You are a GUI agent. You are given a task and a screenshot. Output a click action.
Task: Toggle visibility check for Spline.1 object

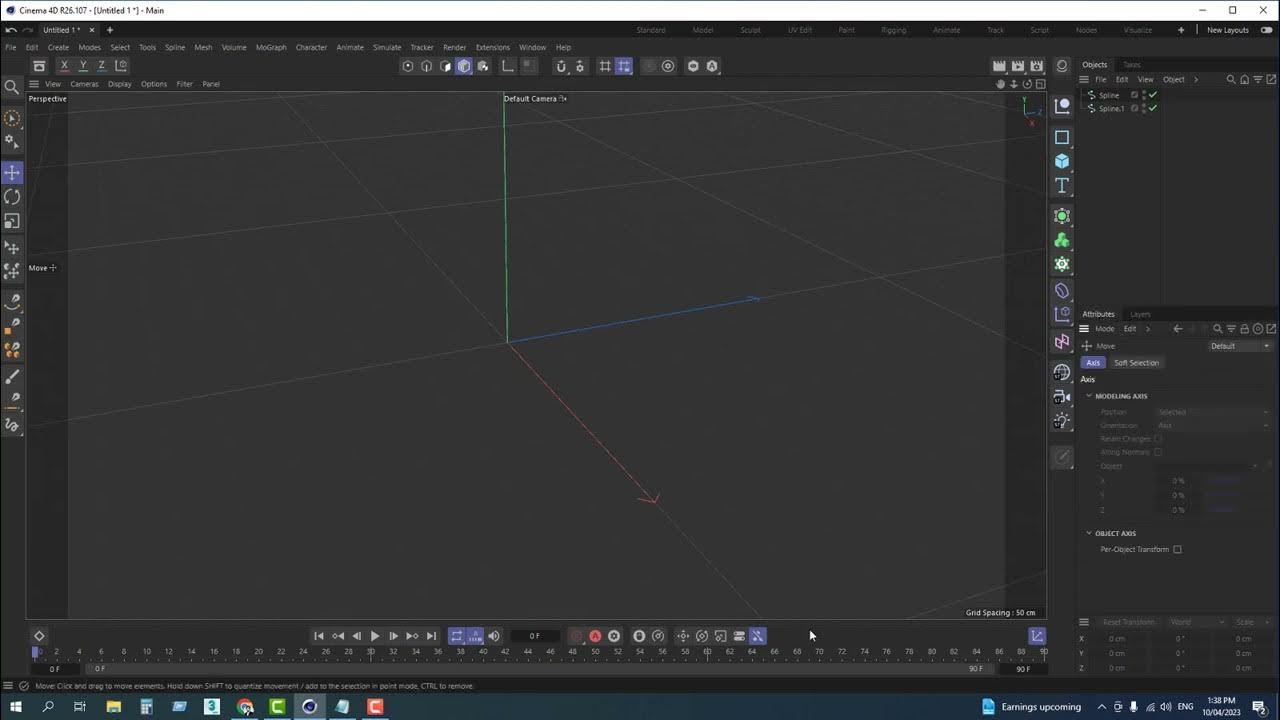pos(1153,108)
